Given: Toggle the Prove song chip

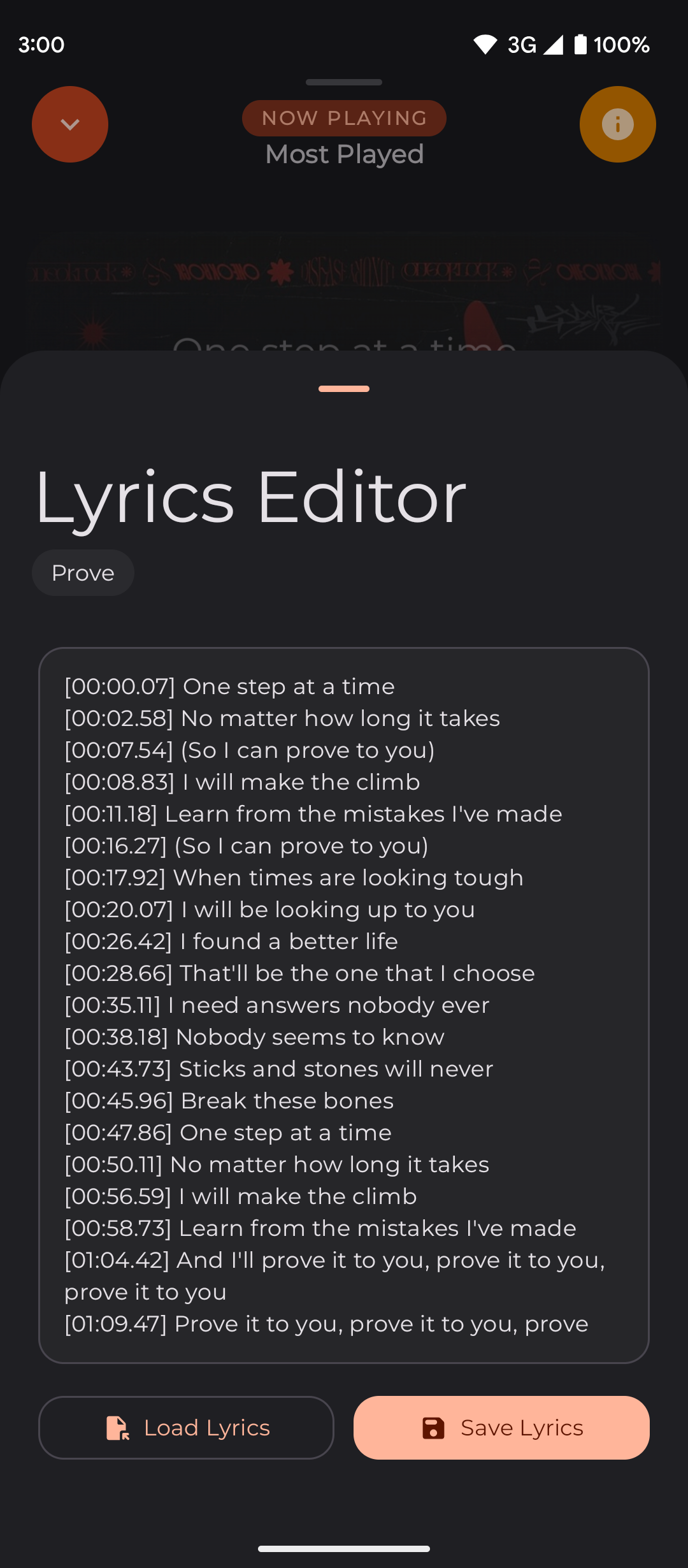Looking at the screenshot, I should (83, 572).
